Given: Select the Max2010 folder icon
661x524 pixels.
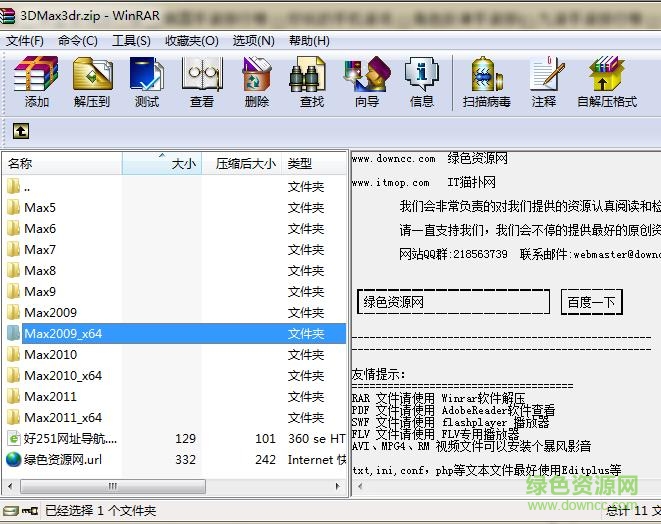Looking at the screenshot, I should coord(13,354).
